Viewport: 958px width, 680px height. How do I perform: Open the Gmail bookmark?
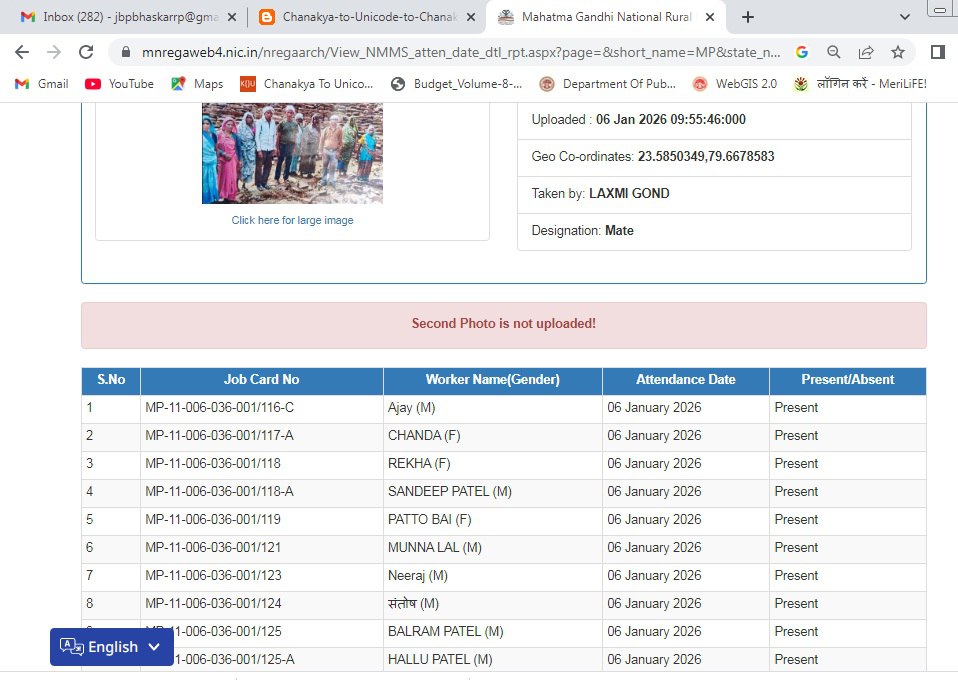42,84
